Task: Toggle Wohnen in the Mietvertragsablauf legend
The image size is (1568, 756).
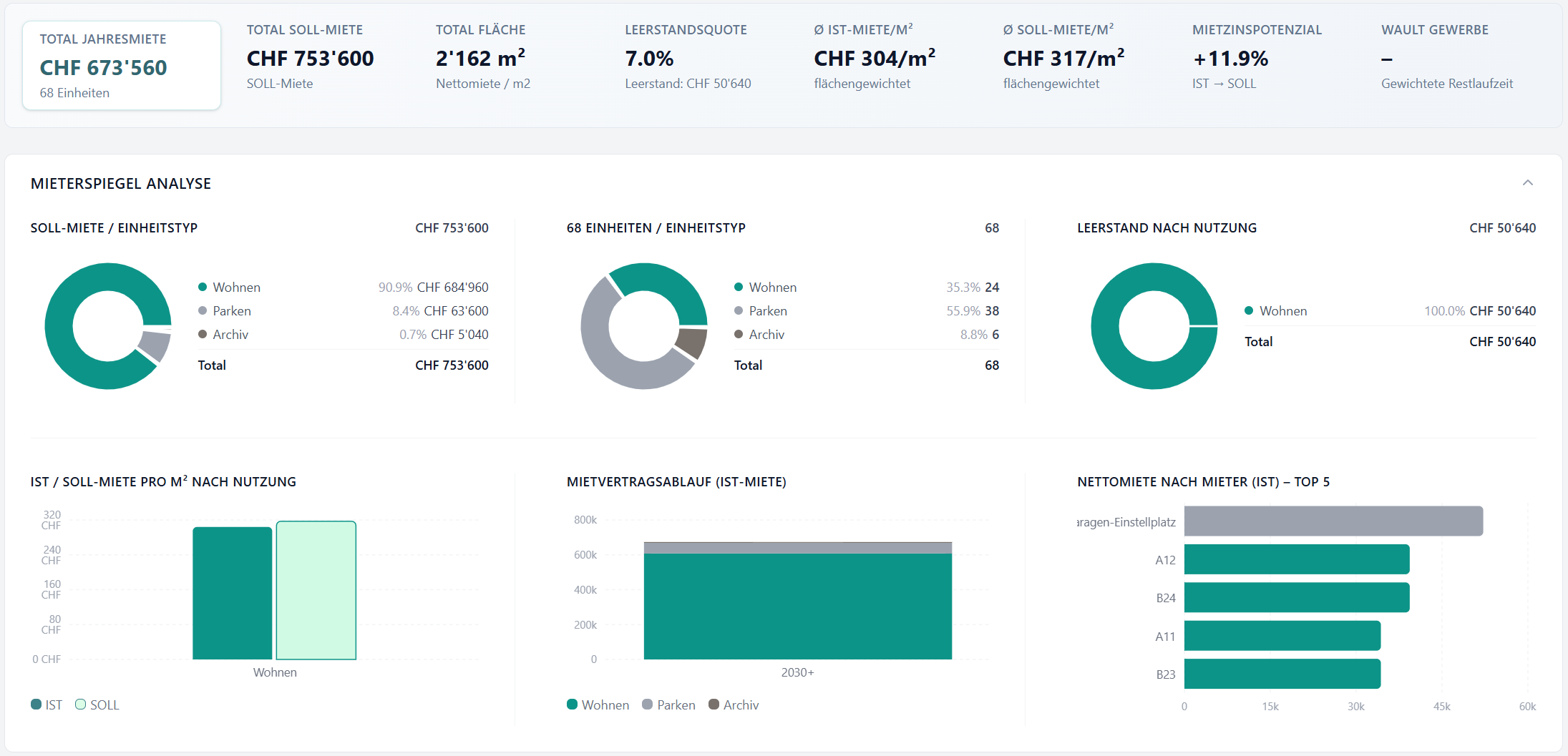Action: [598, 705]
